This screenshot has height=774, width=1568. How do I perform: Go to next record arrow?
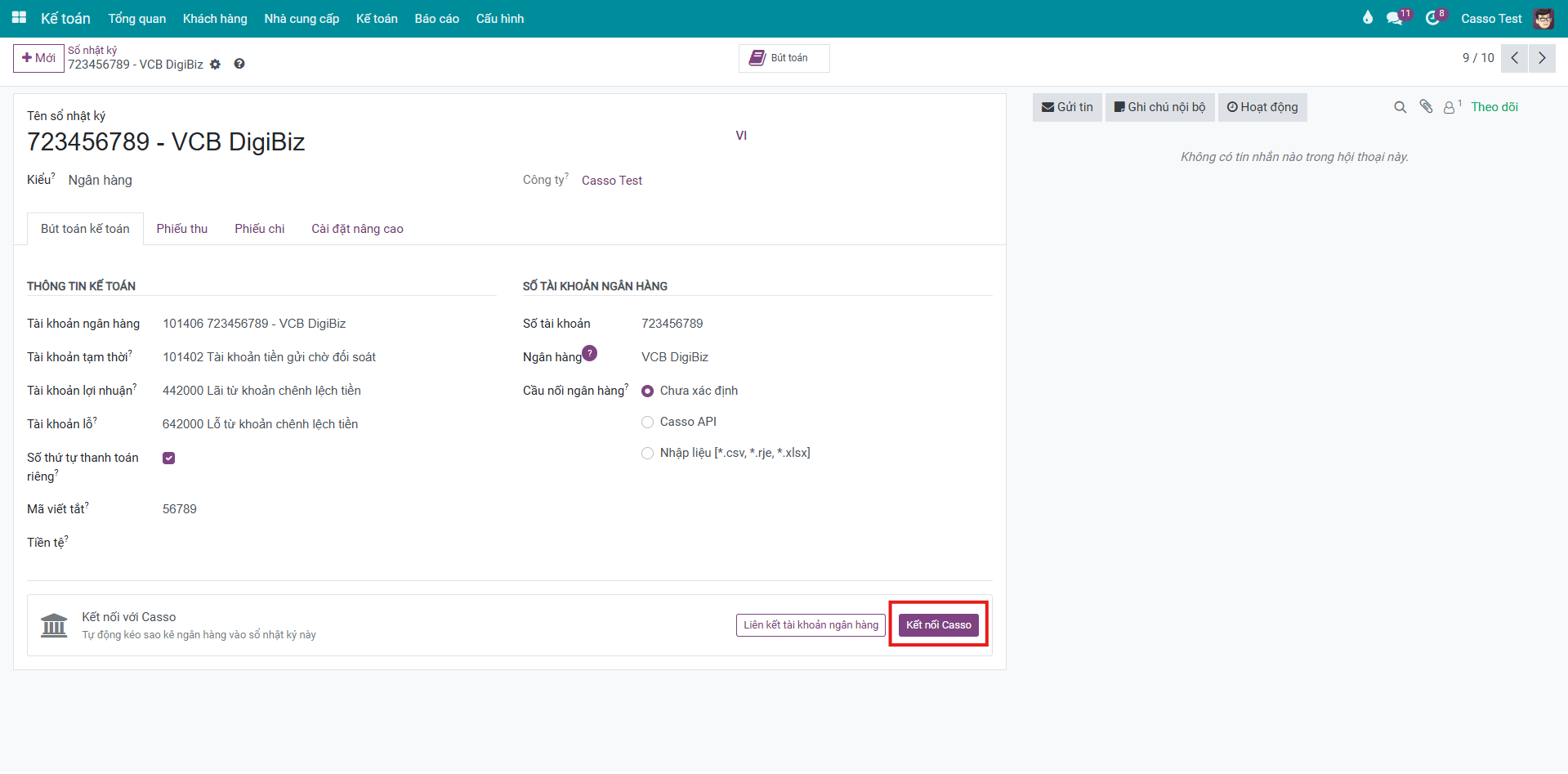(1542, 58)
